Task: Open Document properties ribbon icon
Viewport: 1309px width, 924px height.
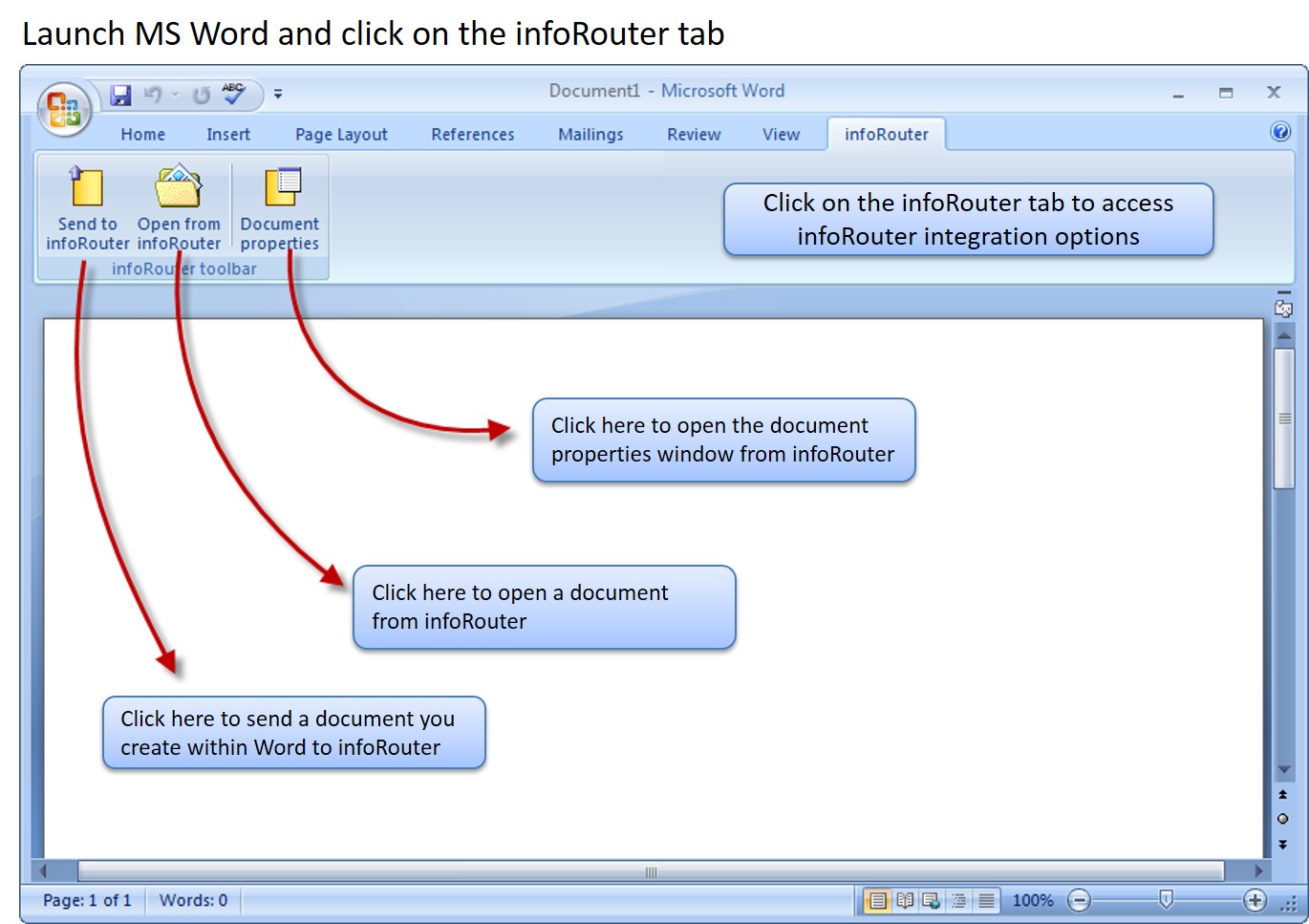Action: (x=280, y=208)
